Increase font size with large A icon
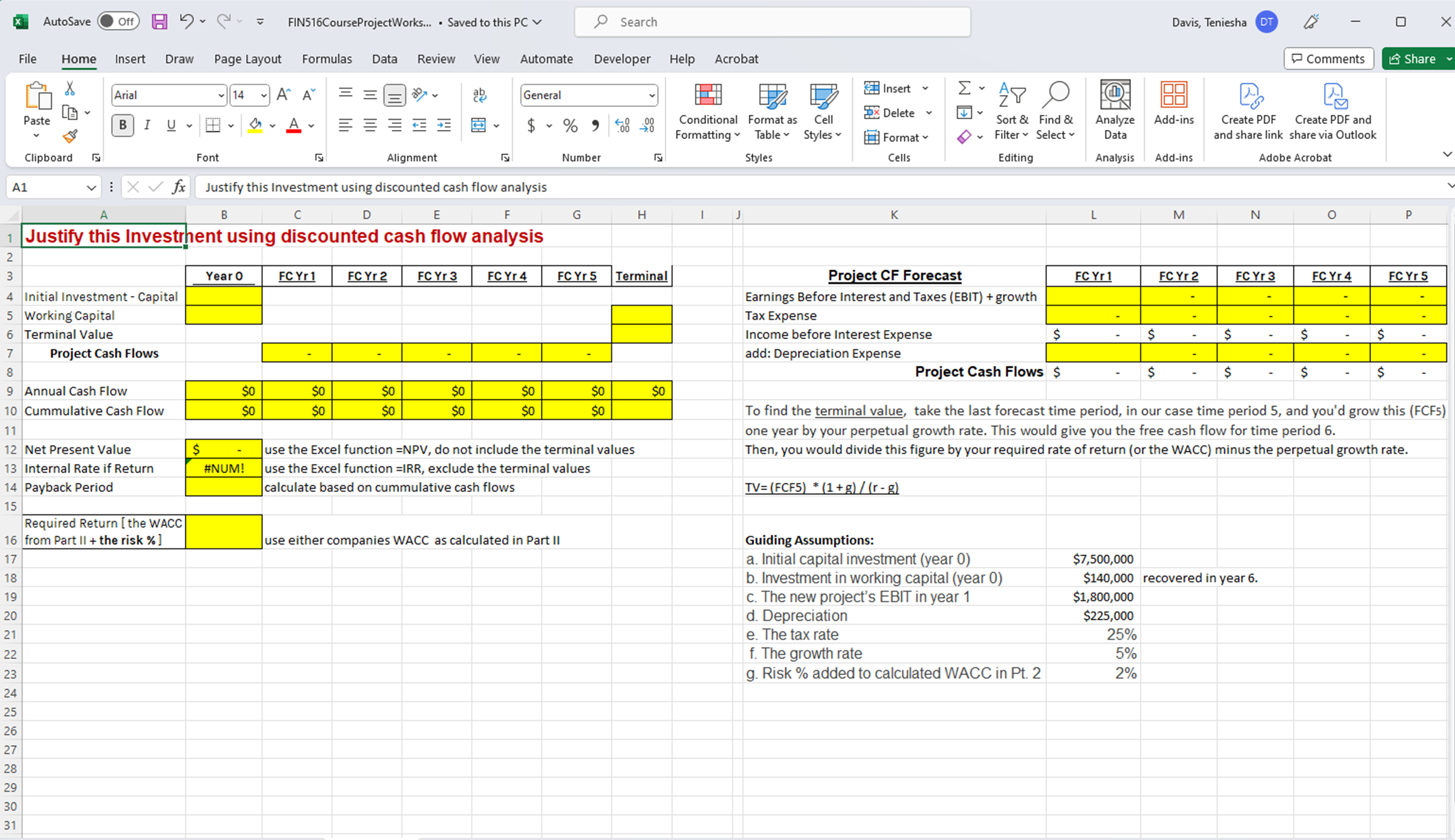This screenshot has width=1455, height=840. [284, 95]
